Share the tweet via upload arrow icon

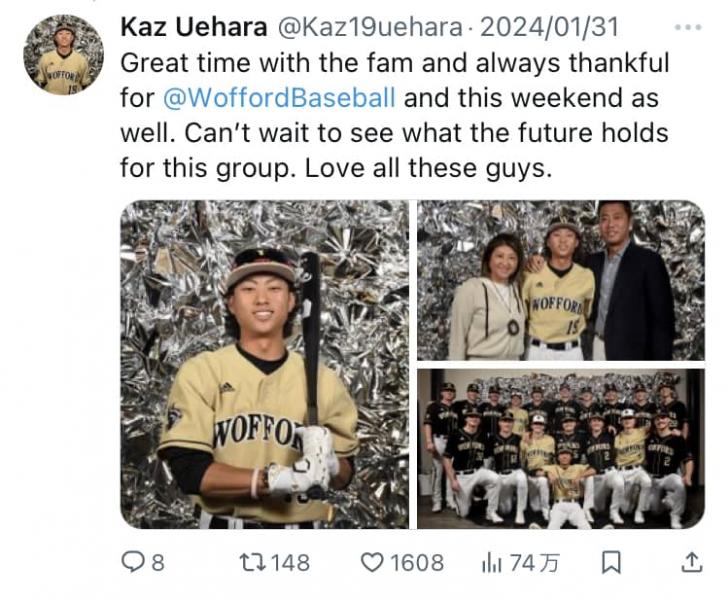[691, 563]
